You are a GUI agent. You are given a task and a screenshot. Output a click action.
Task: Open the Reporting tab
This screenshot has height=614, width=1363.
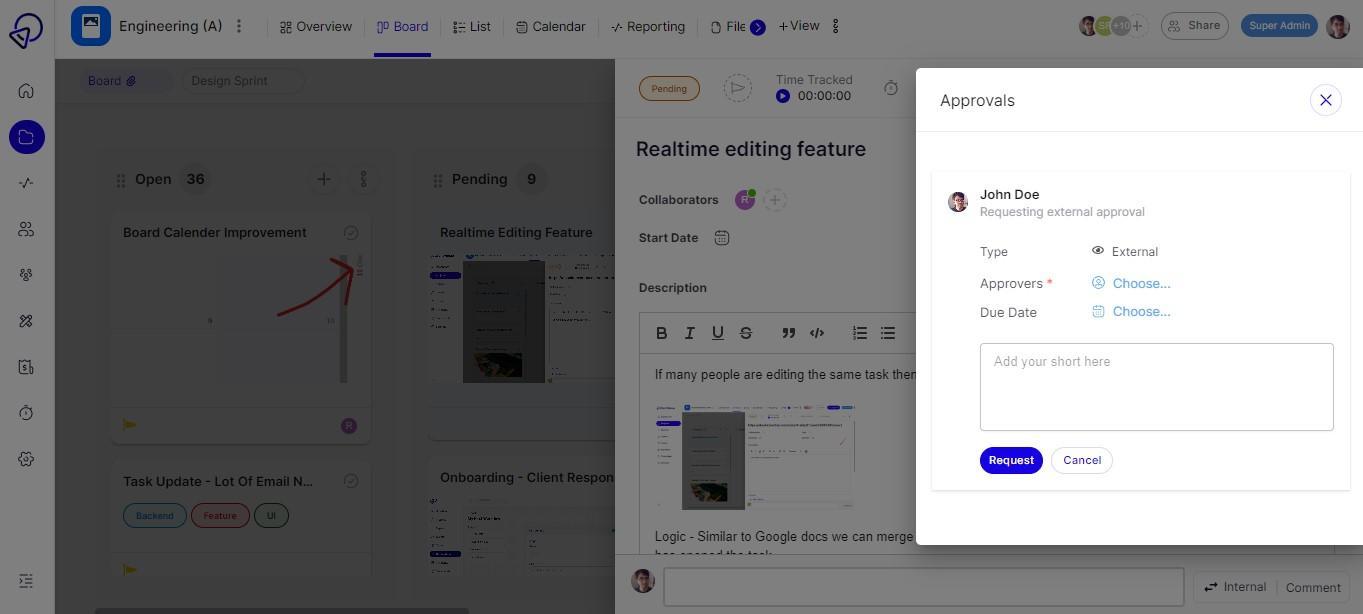pyautogui.click(x=647, y=27)
